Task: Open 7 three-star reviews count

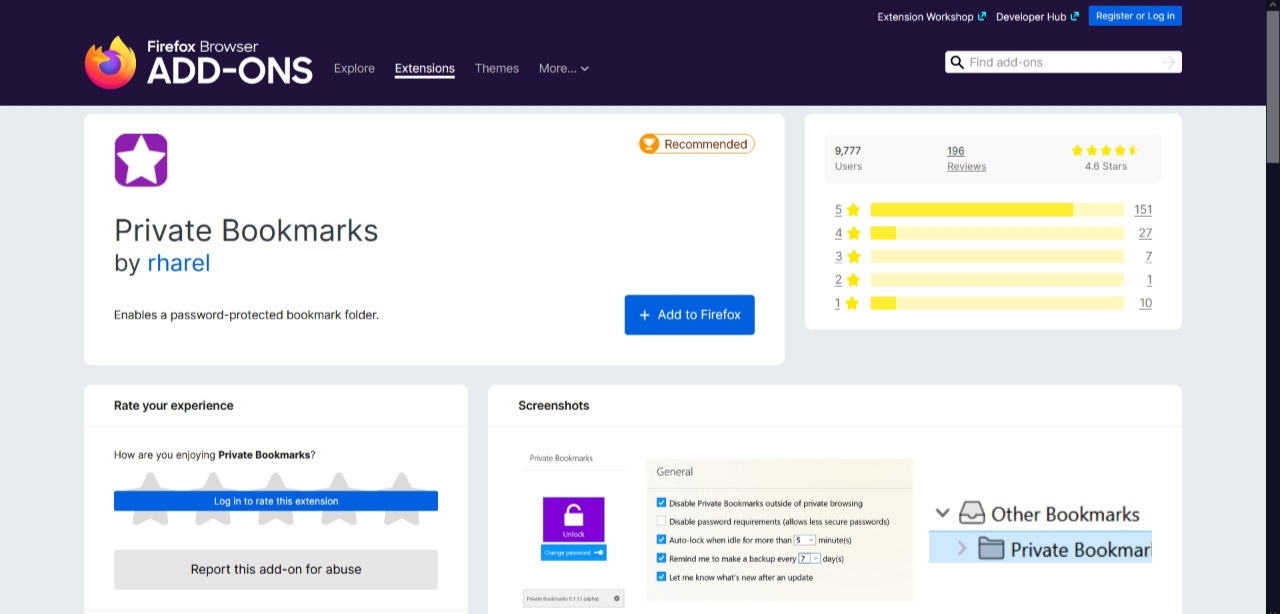Action: pyautogui.click(x=1148, y=257)
